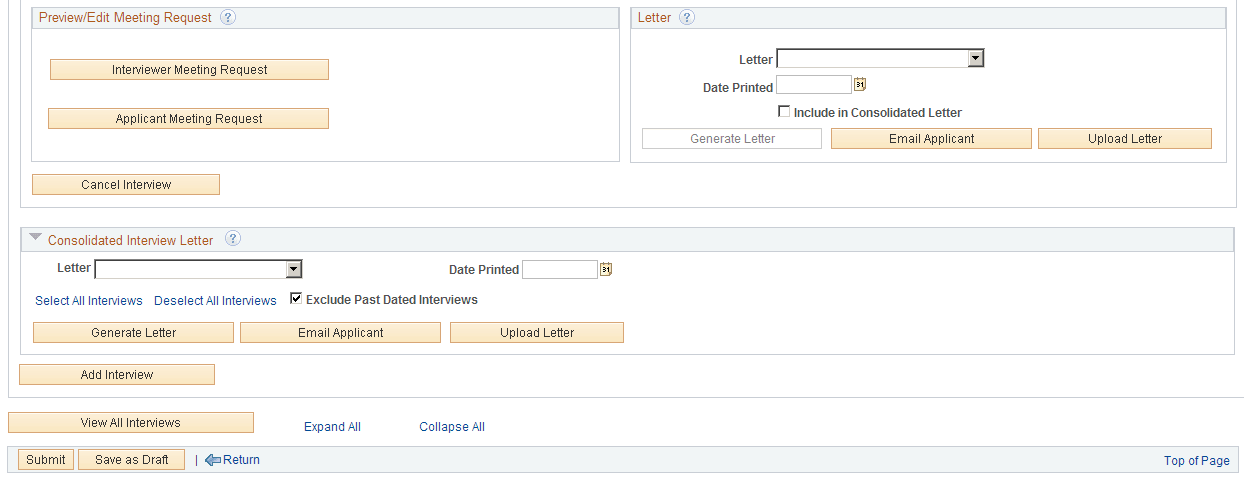The width and height of the screenshot is (1244, 480).
Task: Click the Return arrow icon
Action: 212,460
